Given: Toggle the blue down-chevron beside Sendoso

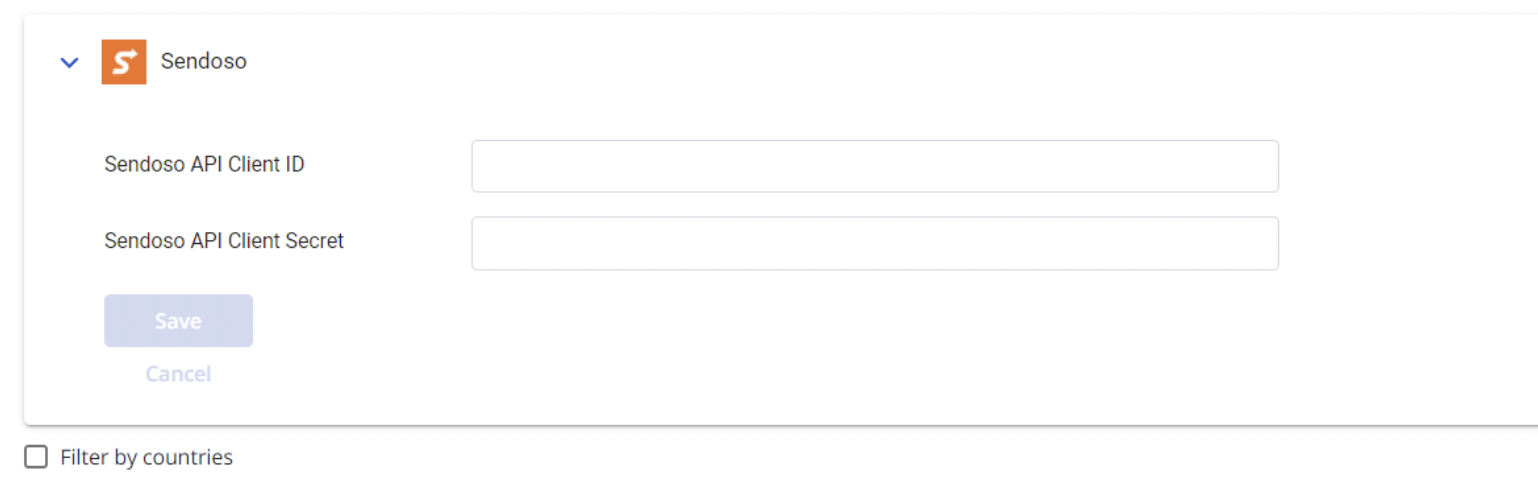Looking at the screenshot, I should tap(69, 62).
